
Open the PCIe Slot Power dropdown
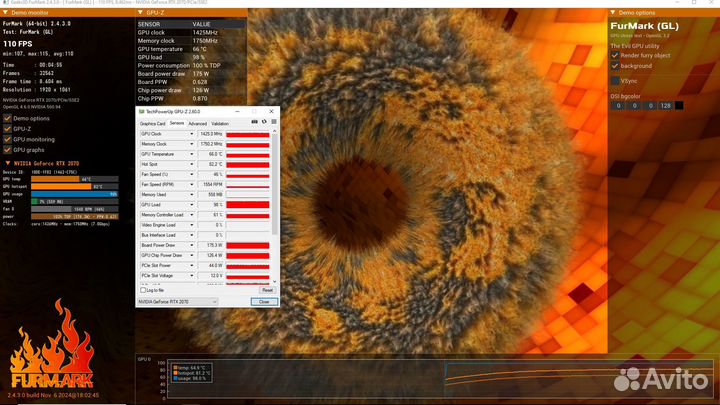[191, 265]
